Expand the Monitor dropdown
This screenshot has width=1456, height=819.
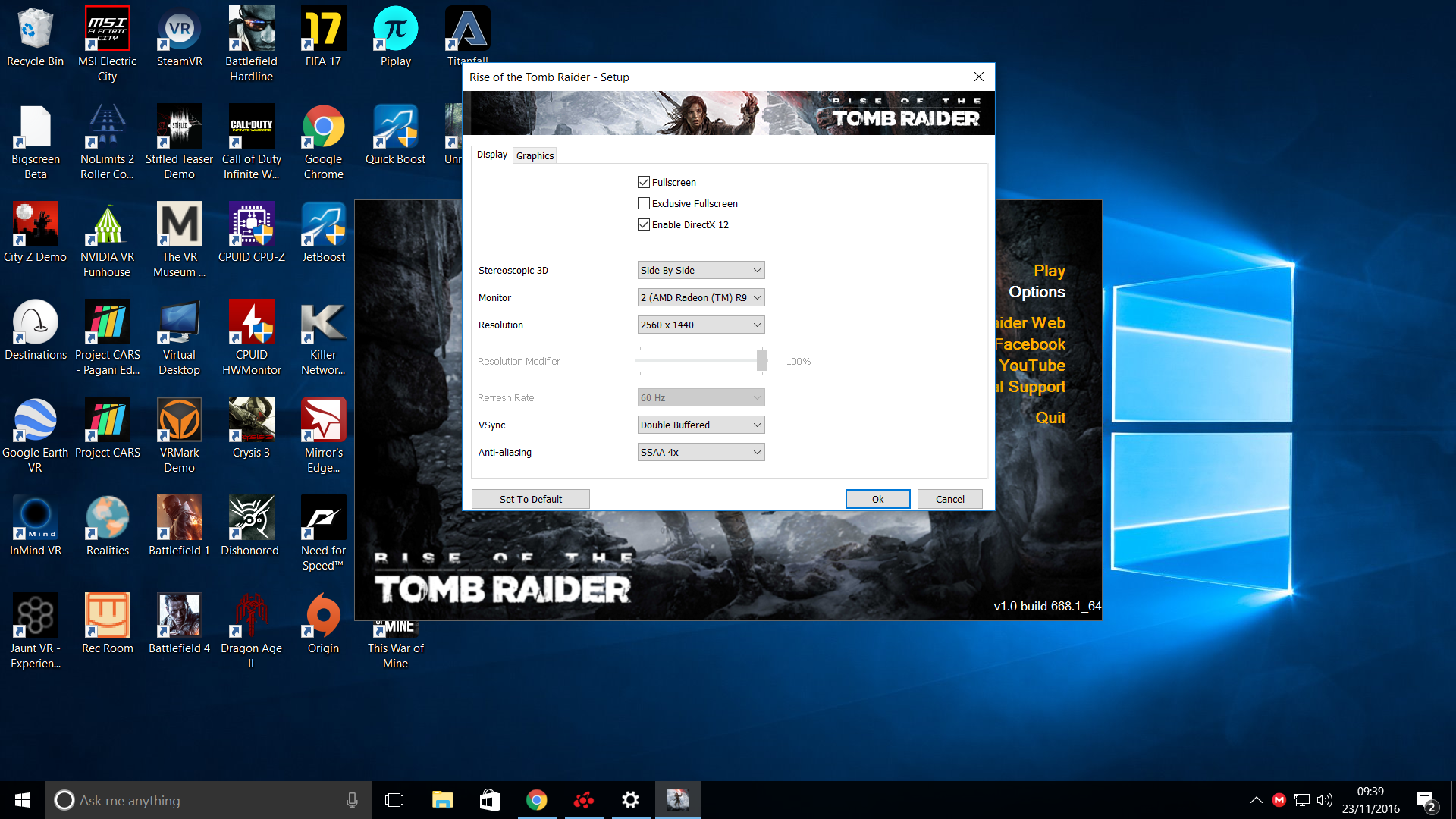pyautogui.click(x=701, y=297)
